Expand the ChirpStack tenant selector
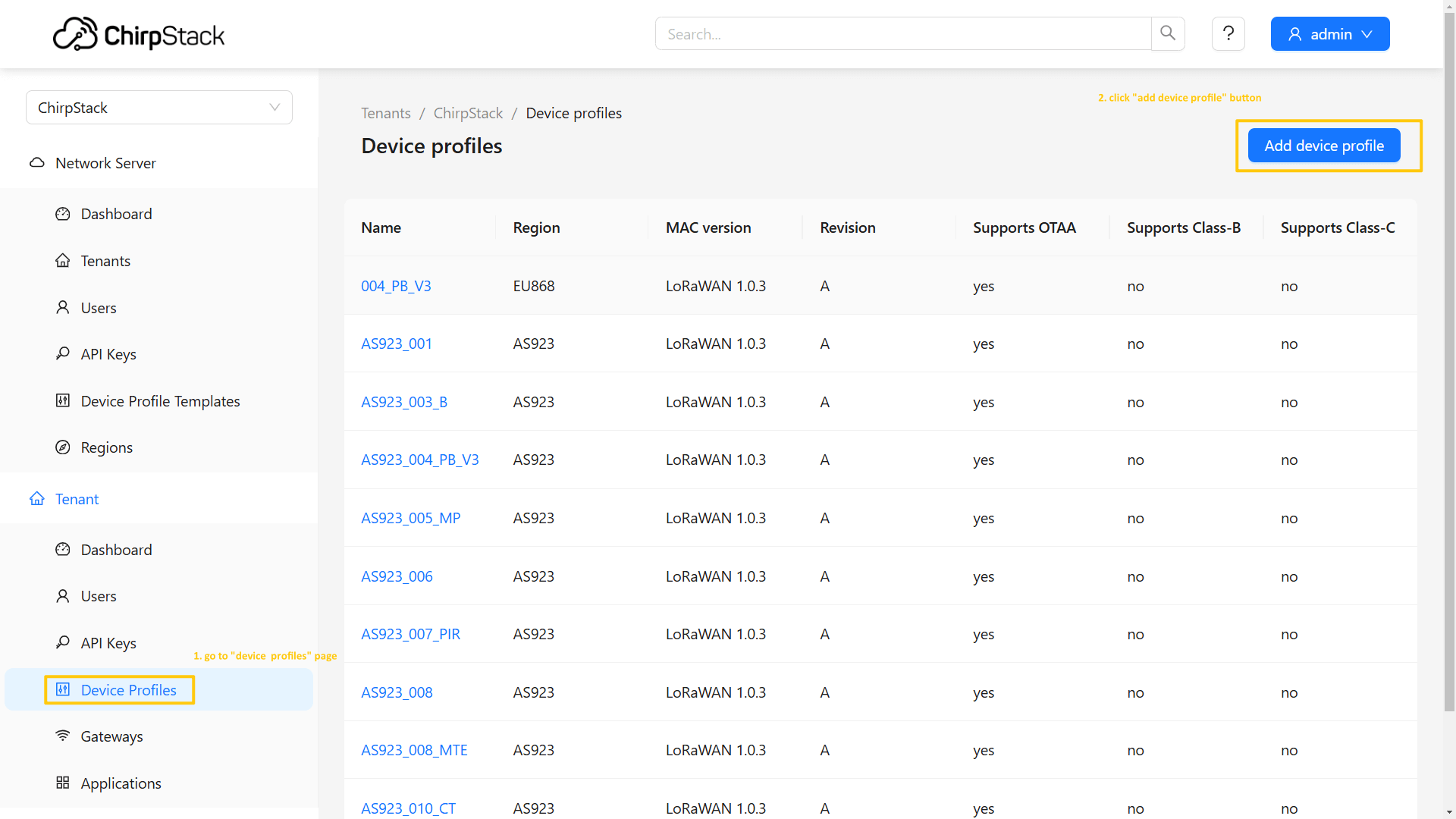 159,108
